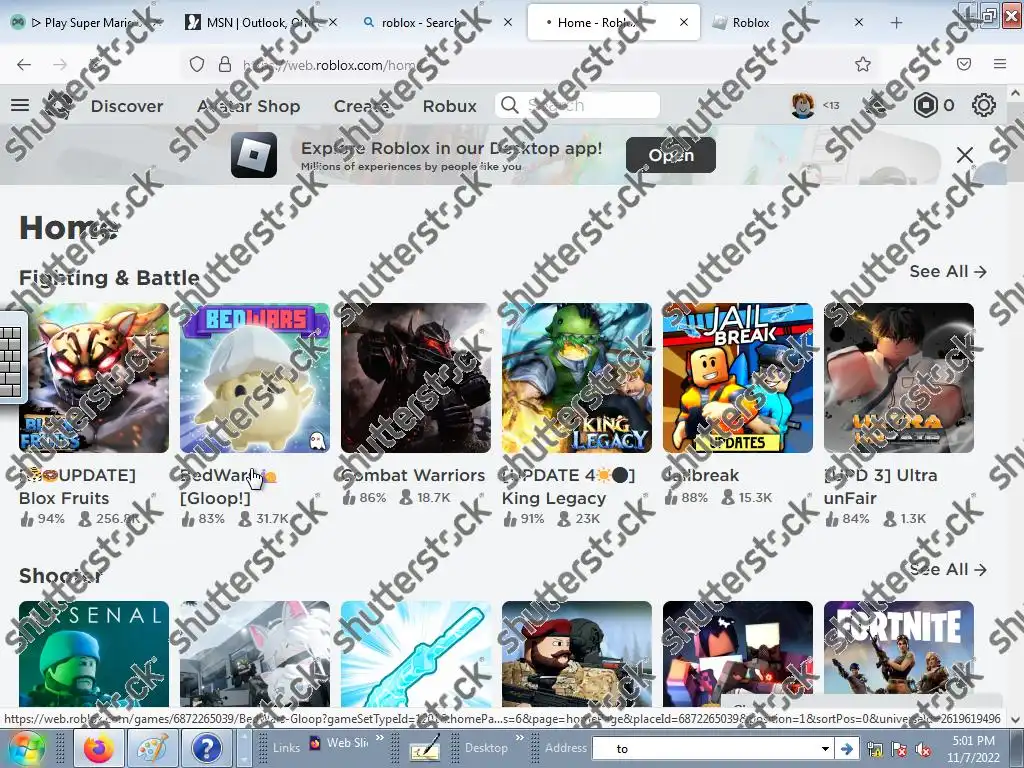
Task: Click the Robux balance icon
Action: coord(925,105)
